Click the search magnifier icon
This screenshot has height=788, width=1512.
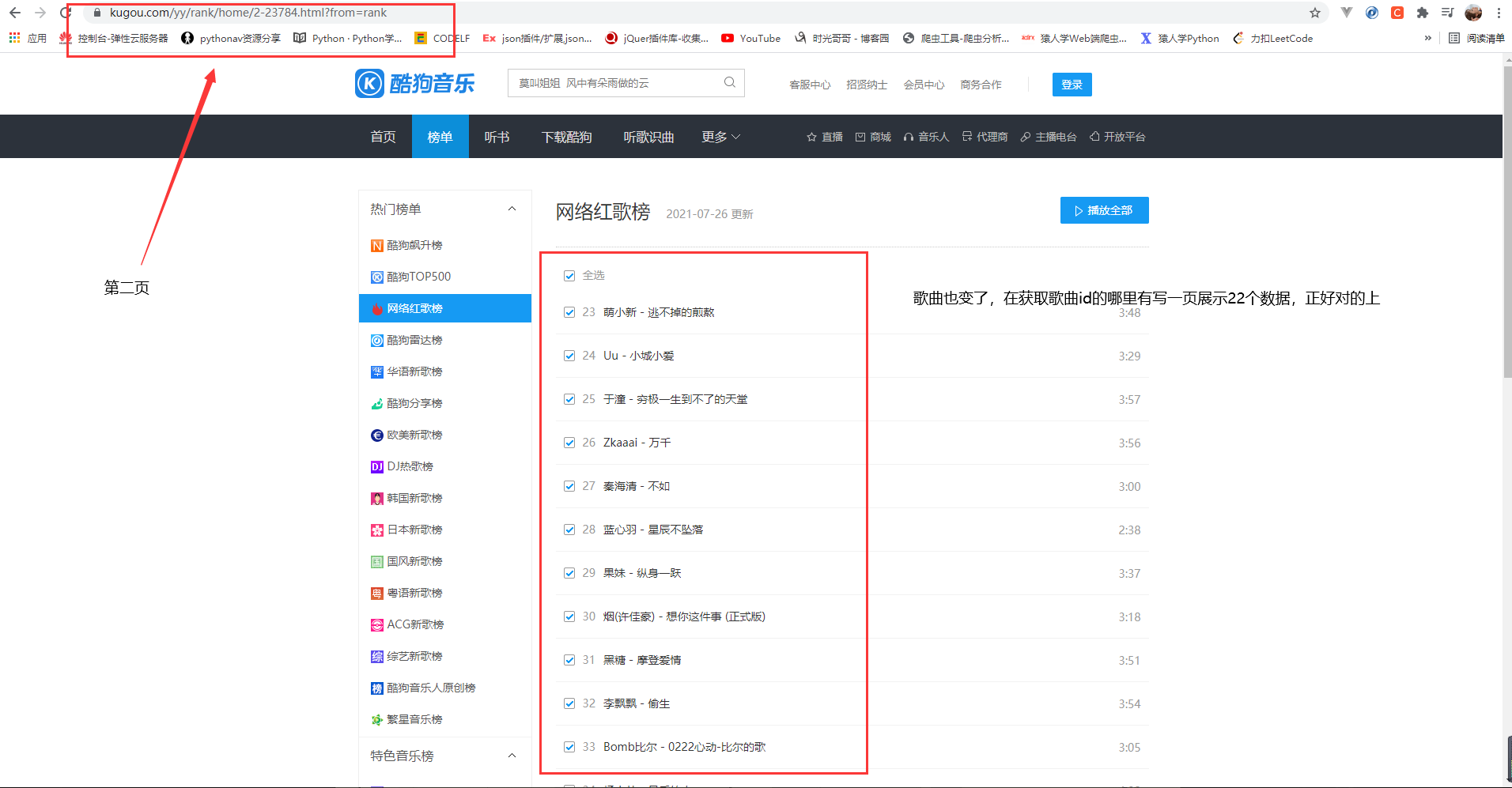[728, 83]
